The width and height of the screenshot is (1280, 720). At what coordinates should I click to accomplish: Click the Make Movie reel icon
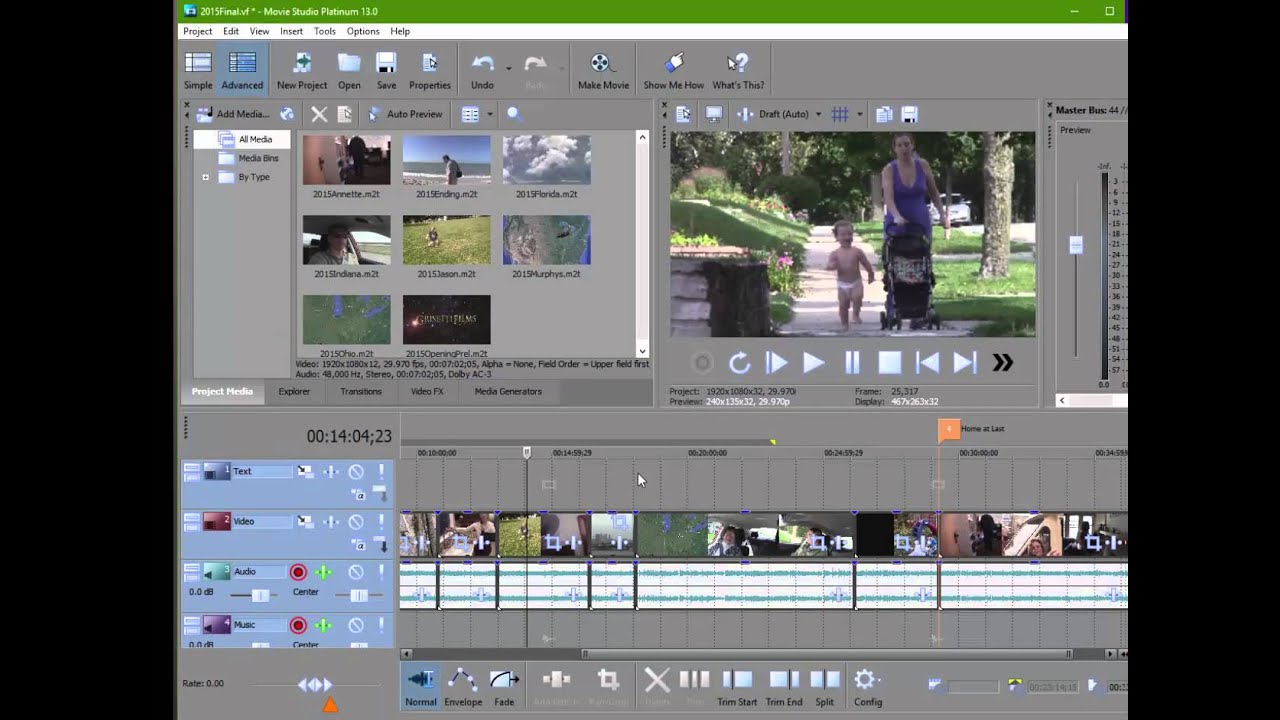click(600, 64)
